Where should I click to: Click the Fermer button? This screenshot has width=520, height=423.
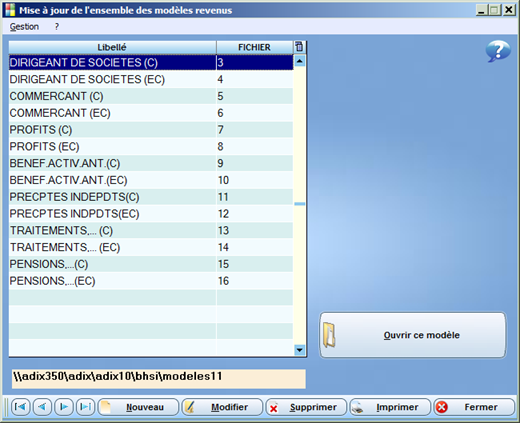tap(474, 407)
